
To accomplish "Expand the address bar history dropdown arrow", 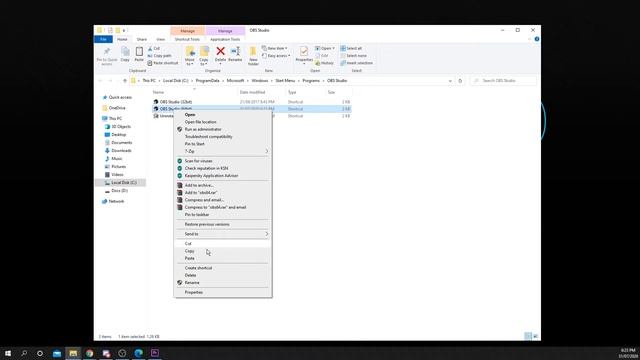I will [x=450, y=81].
